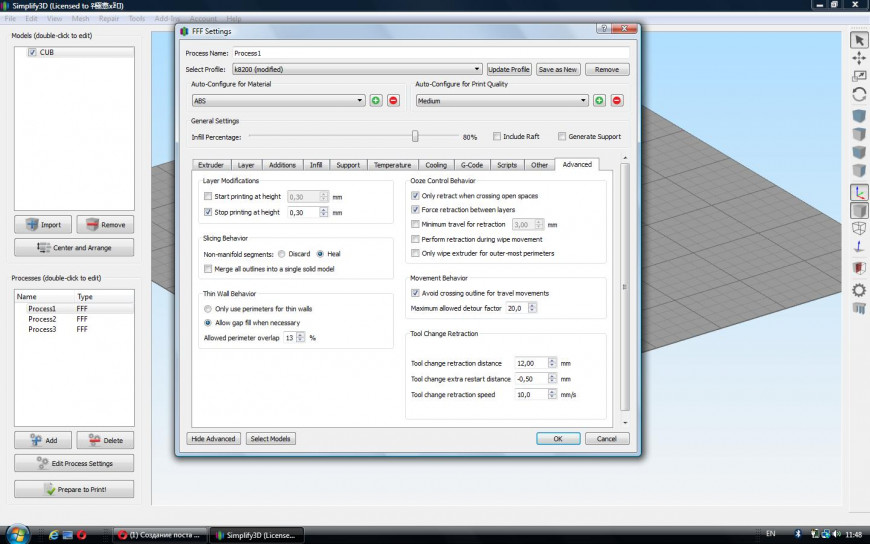Viewport: 870px width, 544px height.
Task: Adjust tool change retraction speed stepper
Action: pos(552,394)
